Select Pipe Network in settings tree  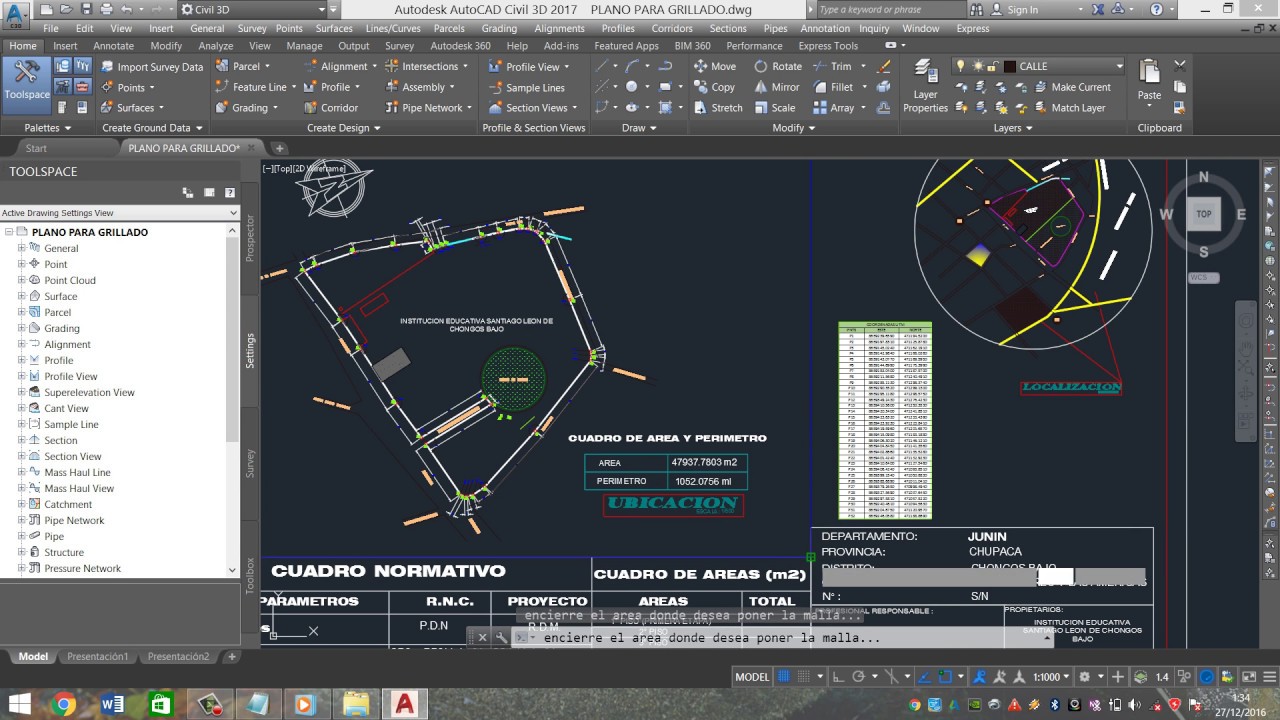[x=74, y=520]
